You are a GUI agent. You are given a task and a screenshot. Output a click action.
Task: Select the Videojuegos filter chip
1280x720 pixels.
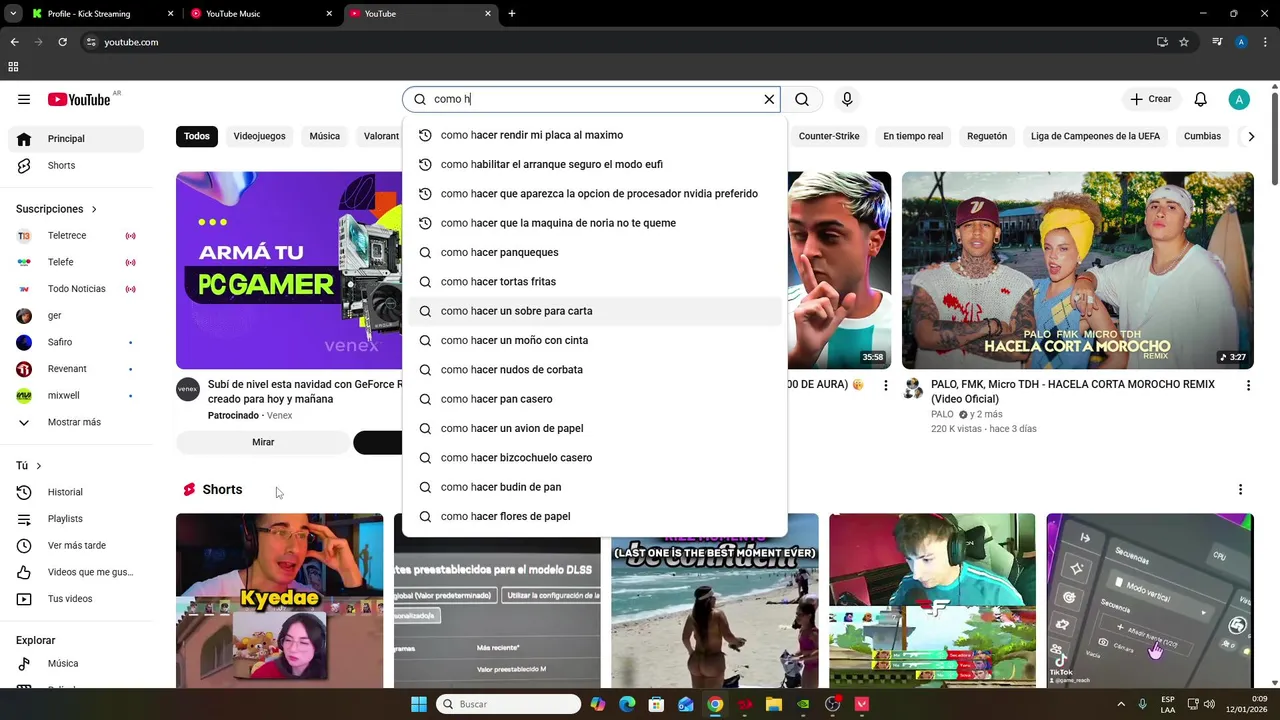click(x=259, y=136)
